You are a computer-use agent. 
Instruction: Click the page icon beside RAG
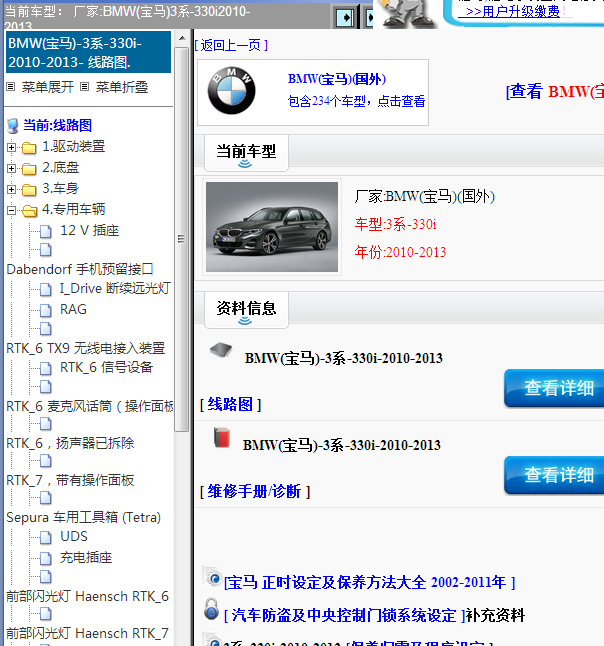pyautogui.click(x=46, y=310)
